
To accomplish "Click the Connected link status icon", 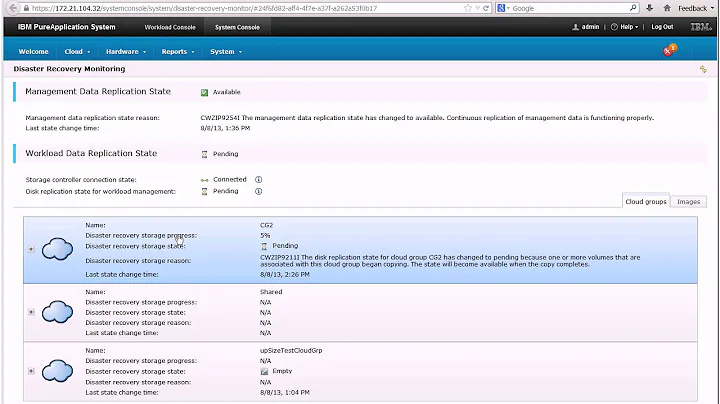I will coord(204,180).
